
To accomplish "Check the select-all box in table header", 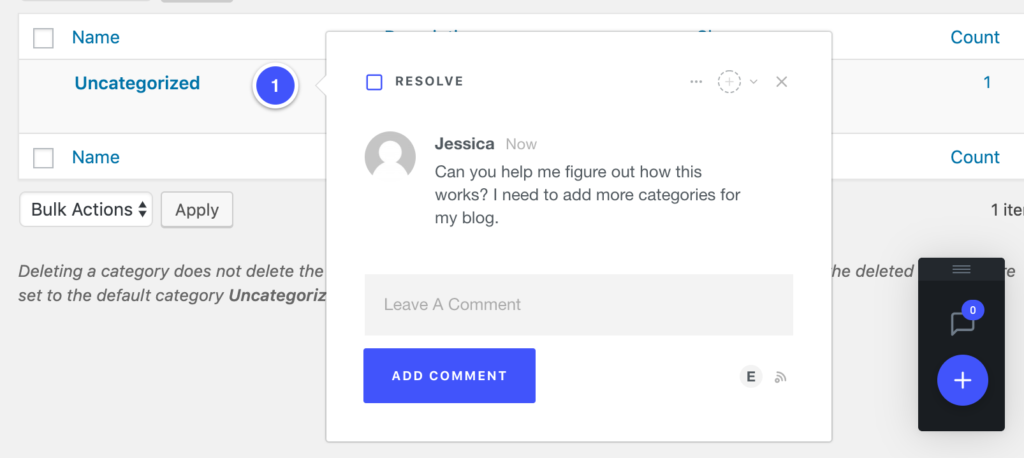I will (43, 38).
